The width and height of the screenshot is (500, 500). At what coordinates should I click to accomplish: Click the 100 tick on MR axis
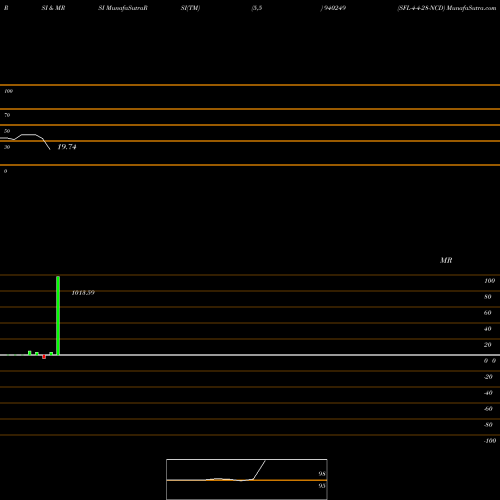click(489, 281)
